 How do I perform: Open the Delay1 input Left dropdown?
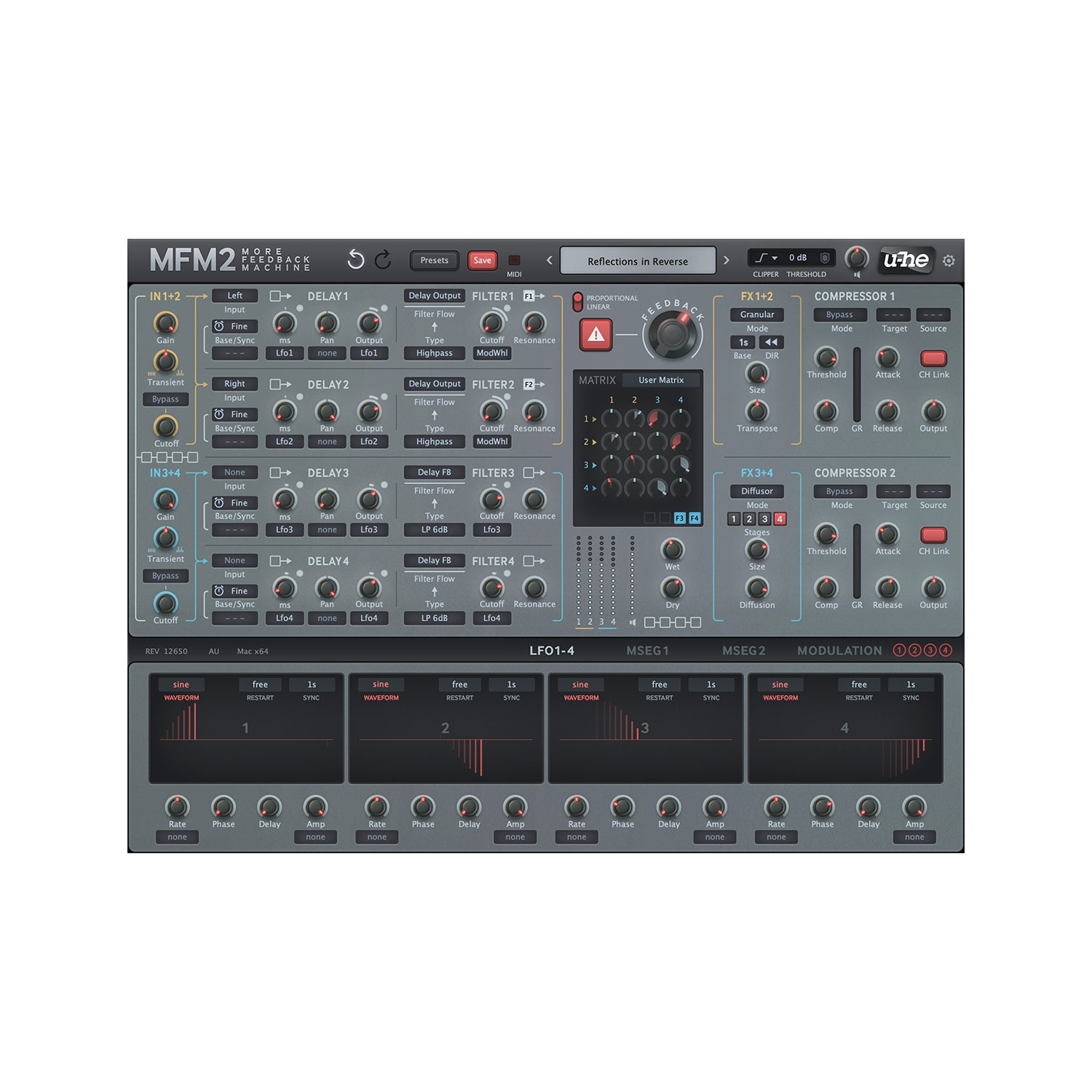coord(234,296)
